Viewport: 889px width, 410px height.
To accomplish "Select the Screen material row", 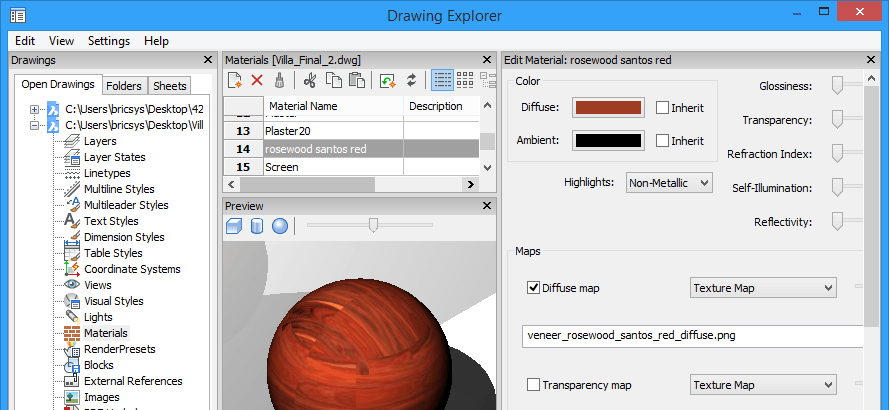I will [x=352, y=167].
